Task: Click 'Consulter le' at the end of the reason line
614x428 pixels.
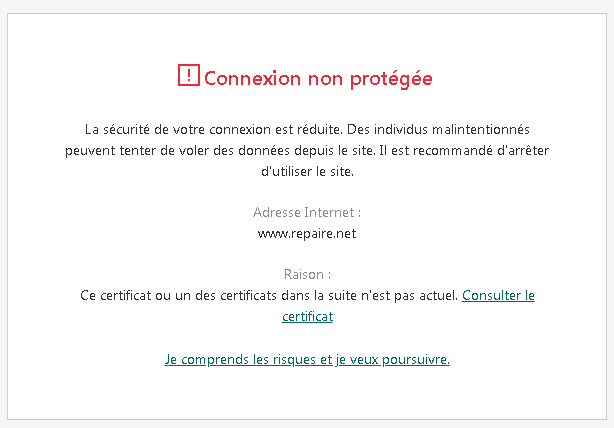Action: point(498,296)
